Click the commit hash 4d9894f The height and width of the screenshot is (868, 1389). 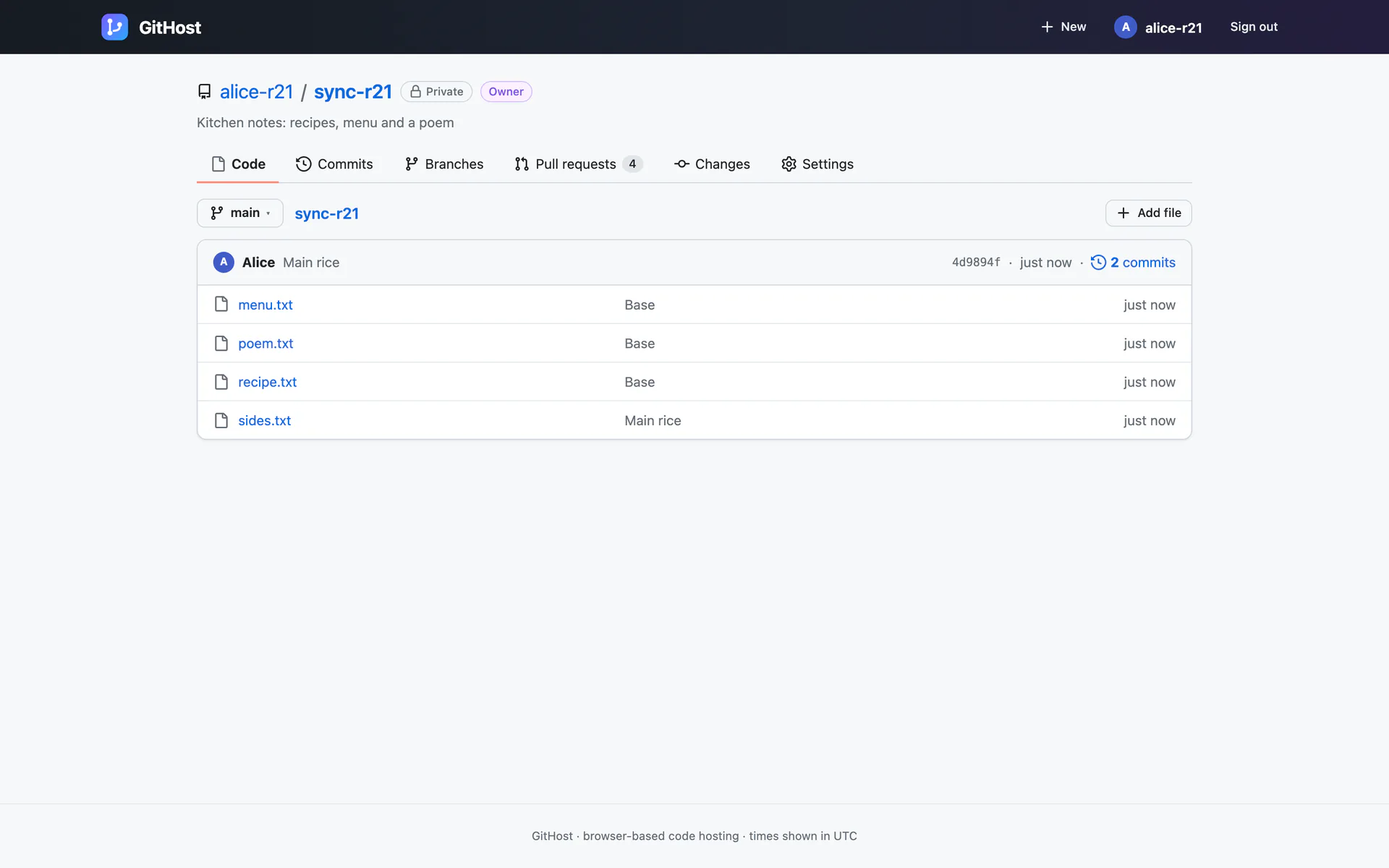pyautogui.click(x=976, y=263)
